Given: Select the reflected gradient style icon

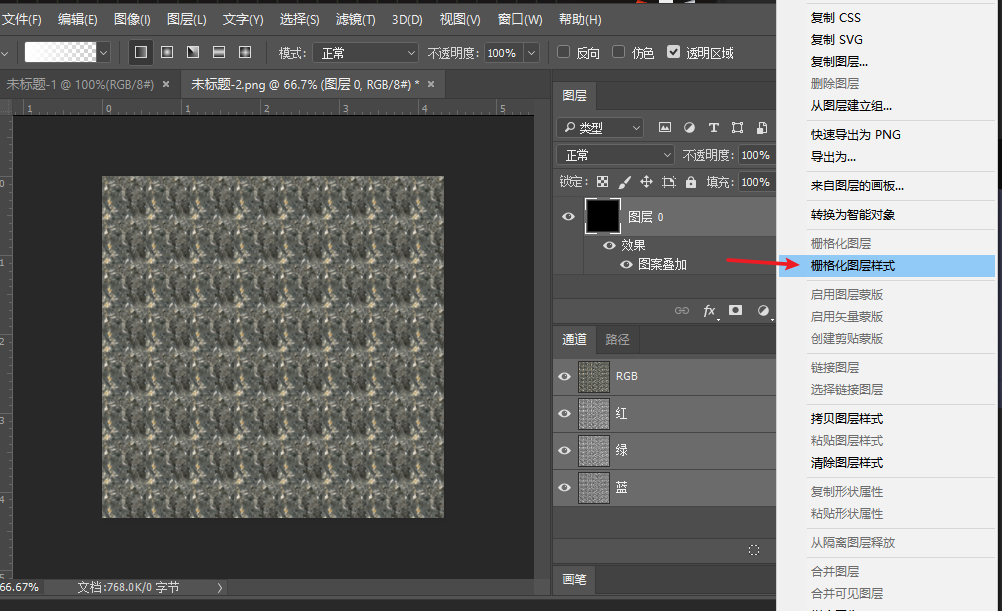Looking at the screenshot, I should [219, 52].
